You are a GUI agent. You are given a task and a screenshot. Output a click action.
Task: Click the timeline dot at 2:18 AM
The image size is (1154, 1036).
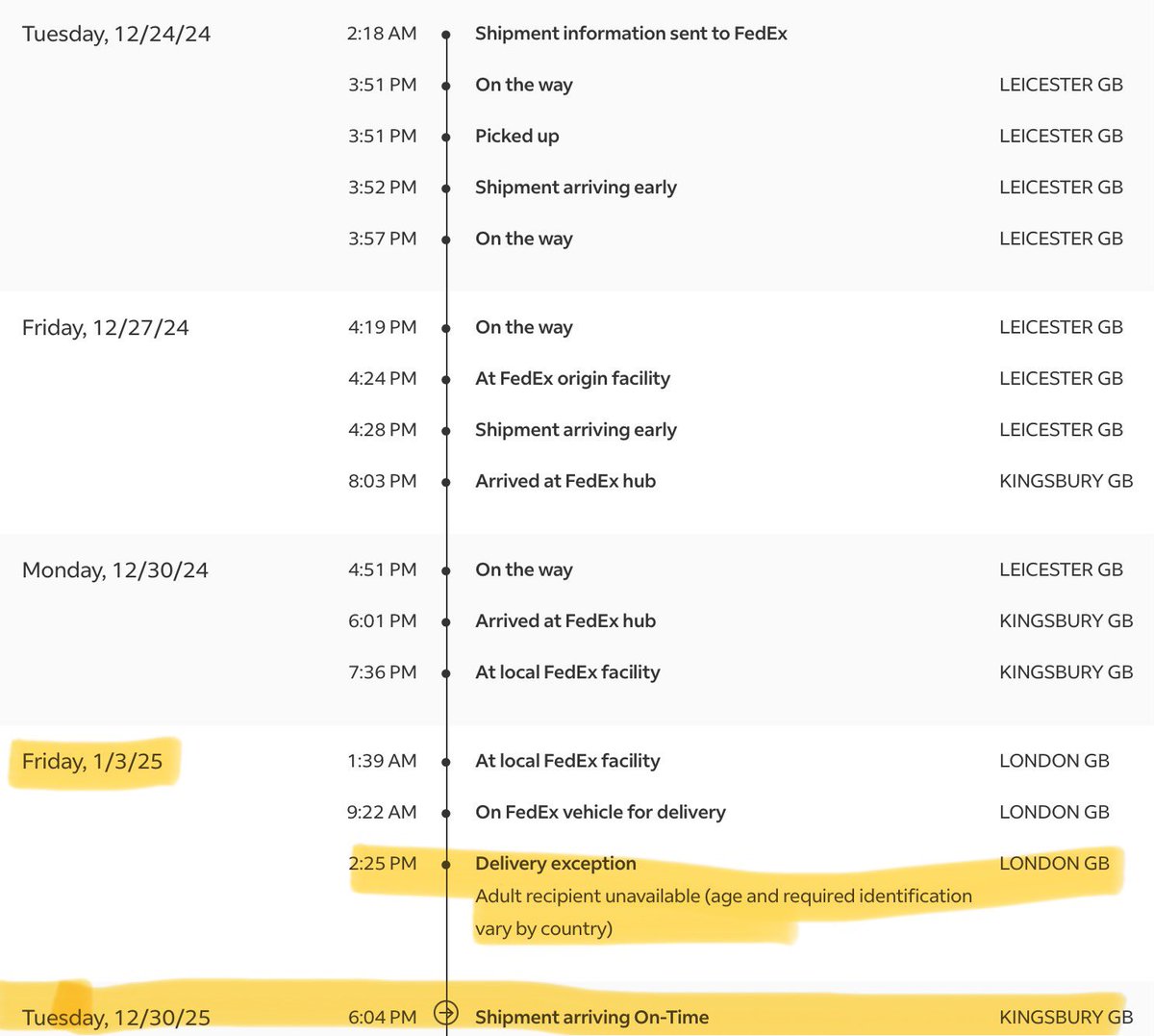click(446, 35)
